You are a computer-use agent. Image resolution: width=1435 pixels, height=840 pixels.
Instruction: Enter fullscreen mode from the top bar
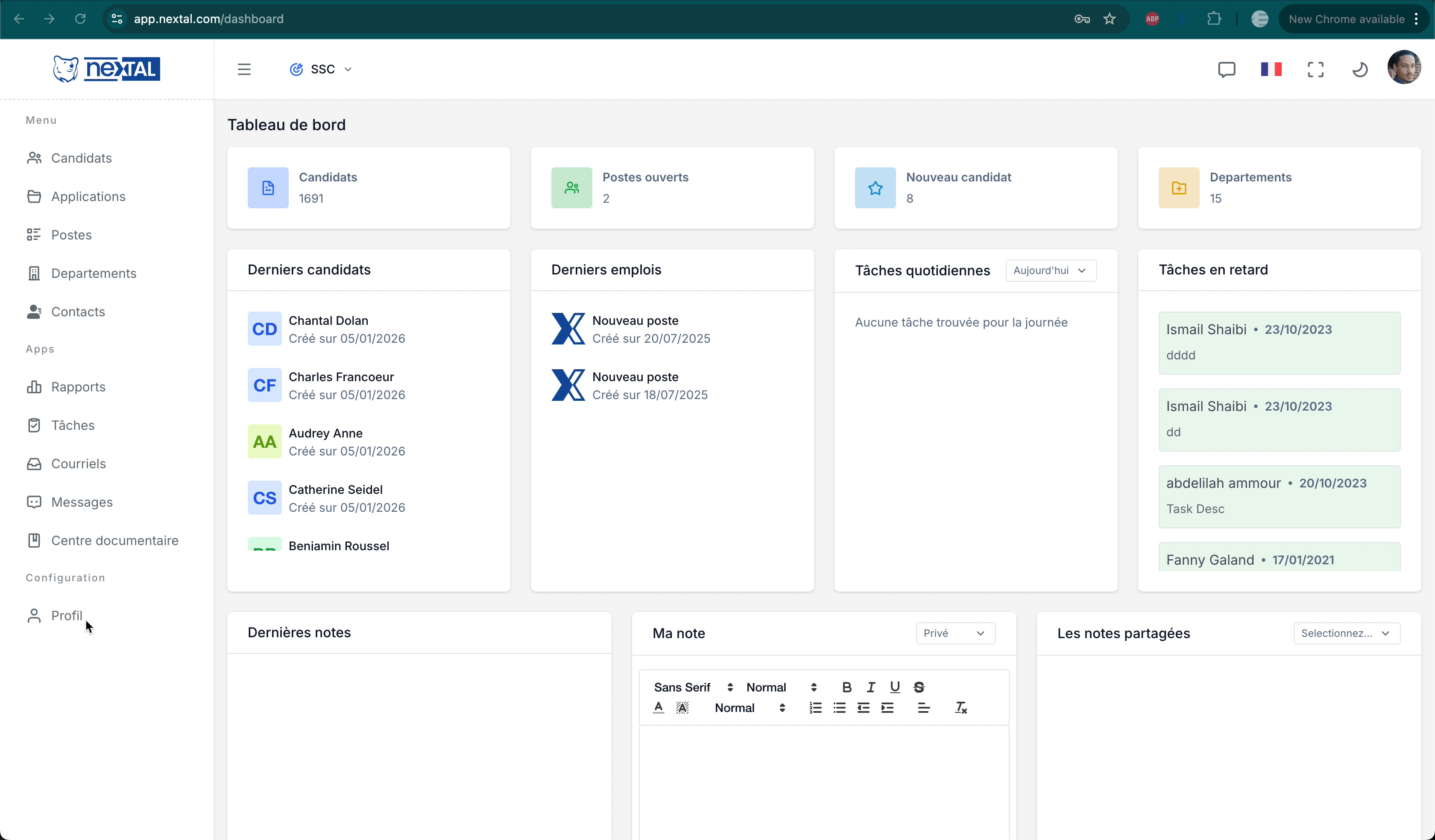1315,69
